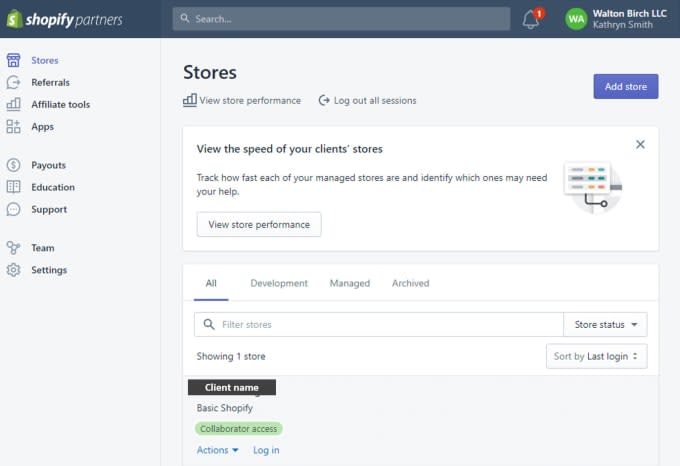Click the Support chat bubble icon
The image size is (680, 466).
pos(13,209)
